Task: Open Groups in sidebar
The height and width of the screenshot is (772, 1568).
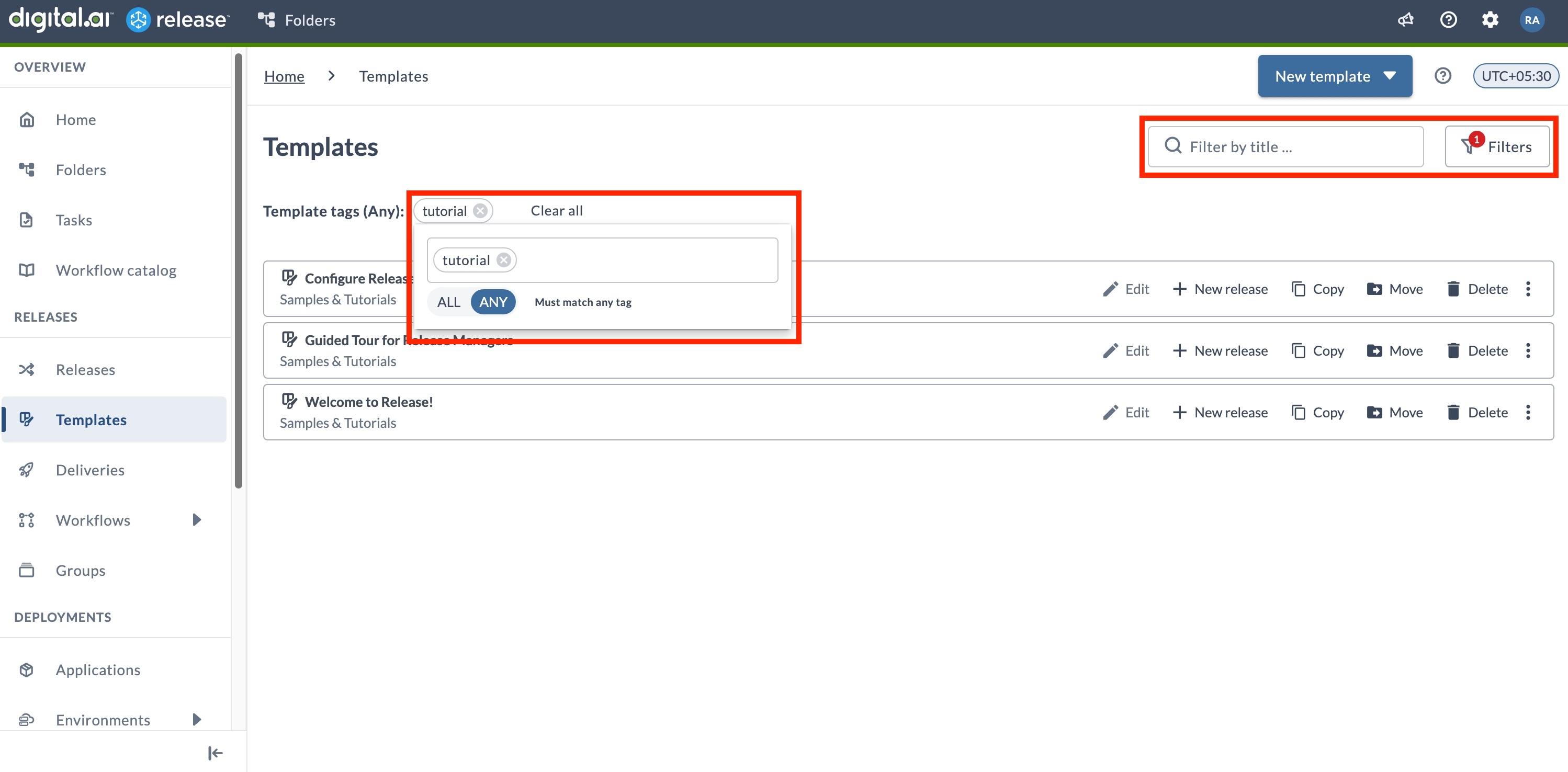Action: pos(115,570)
